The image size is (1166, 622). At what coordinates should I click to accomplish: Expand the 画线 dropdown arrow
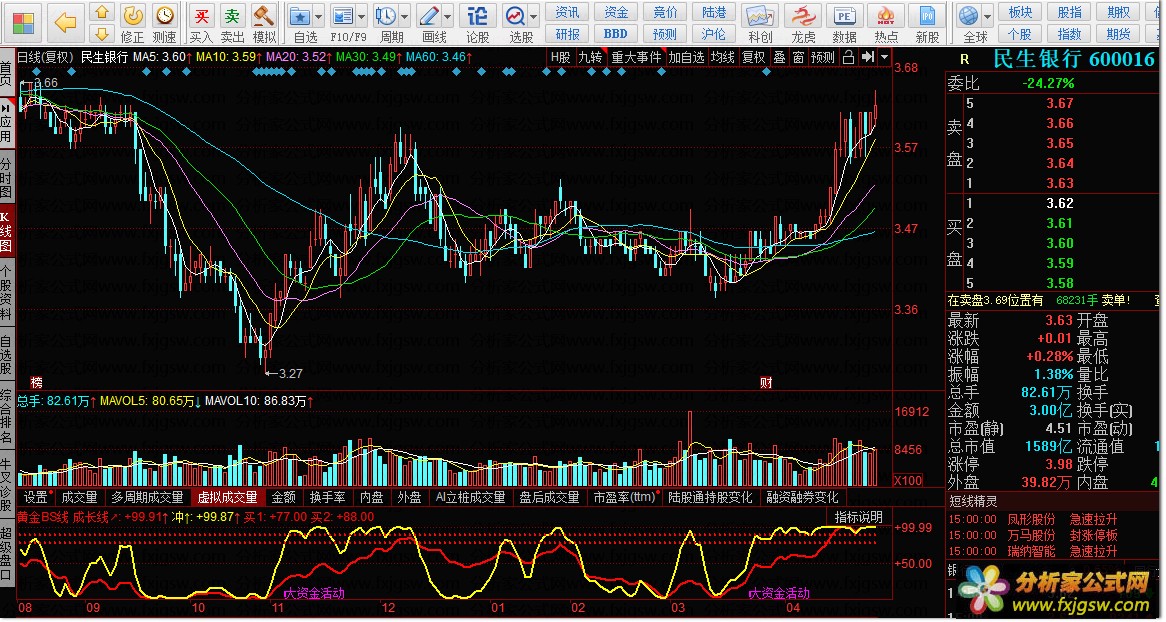(x=448, y=16)
